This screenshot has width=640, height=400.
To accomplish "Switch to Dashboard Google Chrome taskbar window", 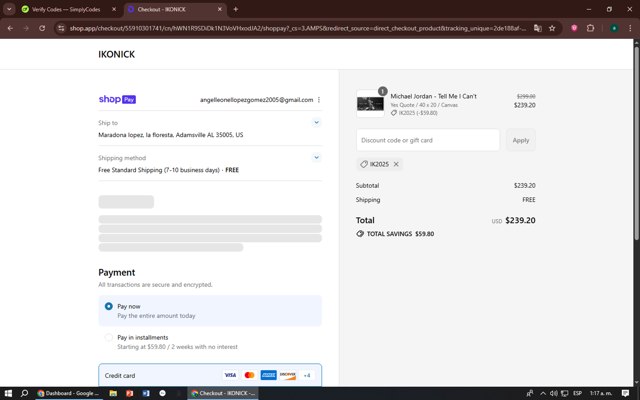I will 69,393.
